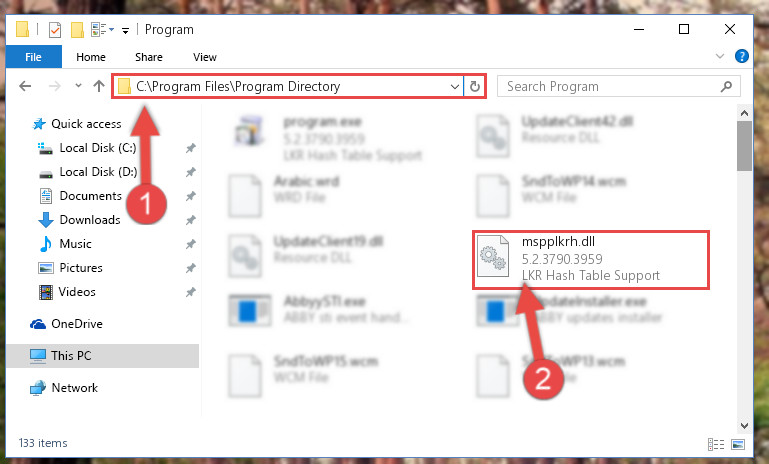Toggle pin next to Videos
Image resolution: width=769 pixels, height=464 pixels.
point(191,292)
